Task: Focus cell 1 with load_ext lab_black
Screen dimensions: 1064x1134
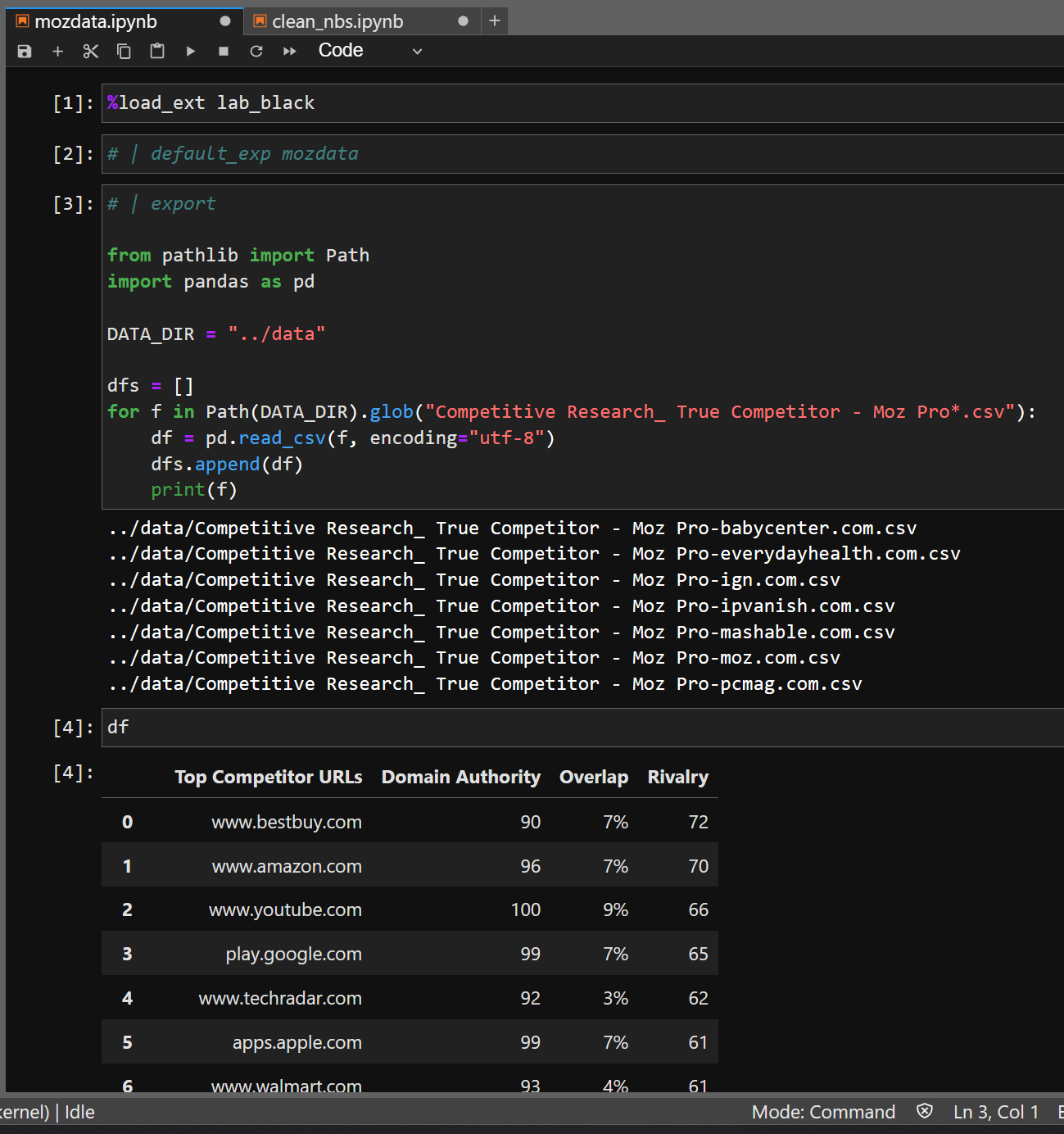Action: tap(582, 103)
